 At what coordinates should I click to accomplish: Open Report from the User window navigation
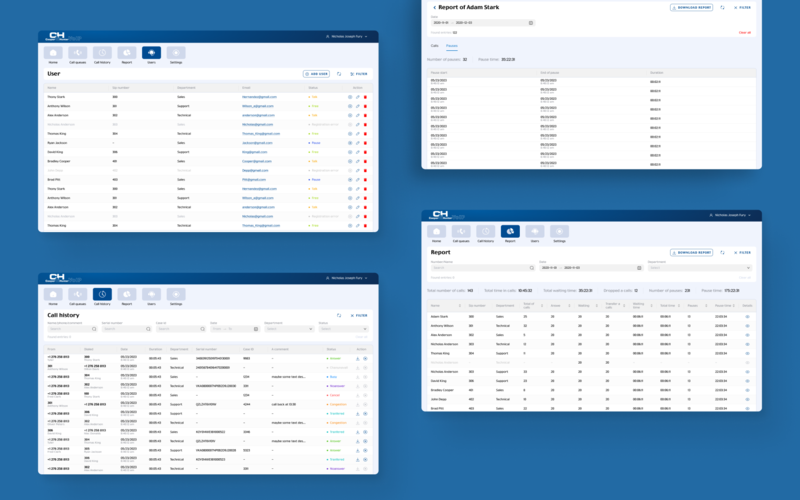tap(127, 53)
